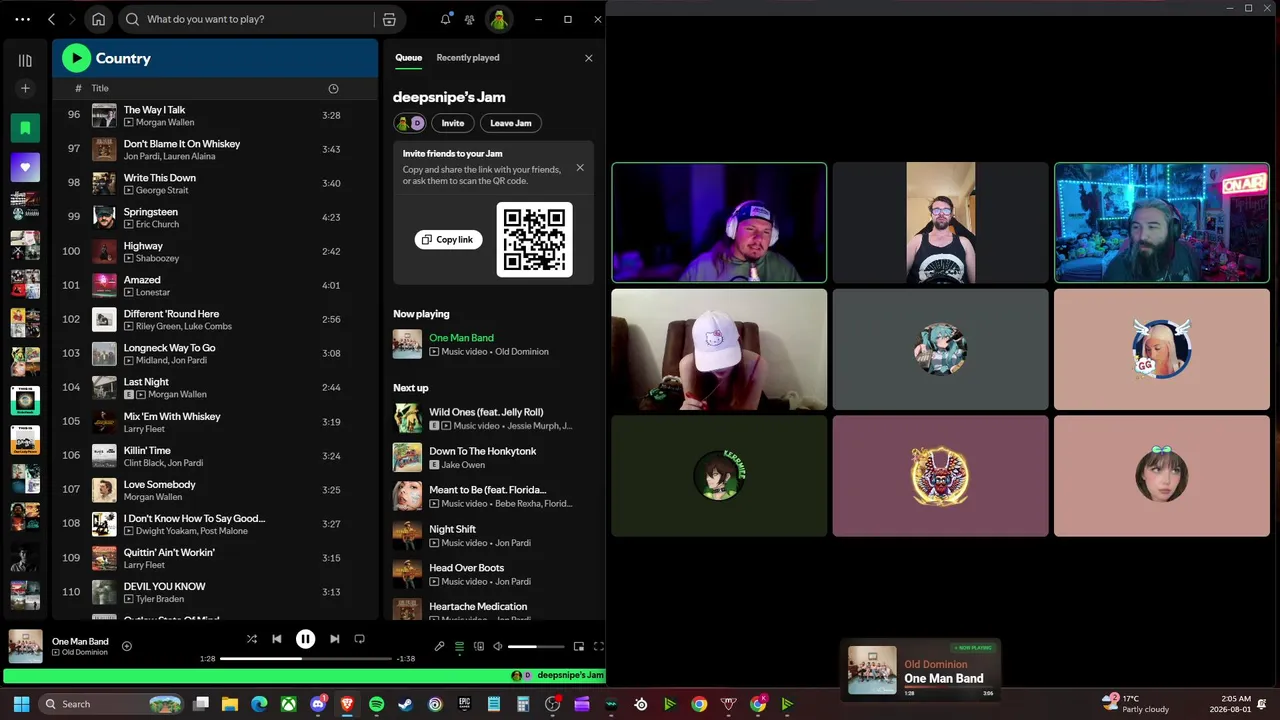Toggle shuffle playback

[x=252, y=639]
